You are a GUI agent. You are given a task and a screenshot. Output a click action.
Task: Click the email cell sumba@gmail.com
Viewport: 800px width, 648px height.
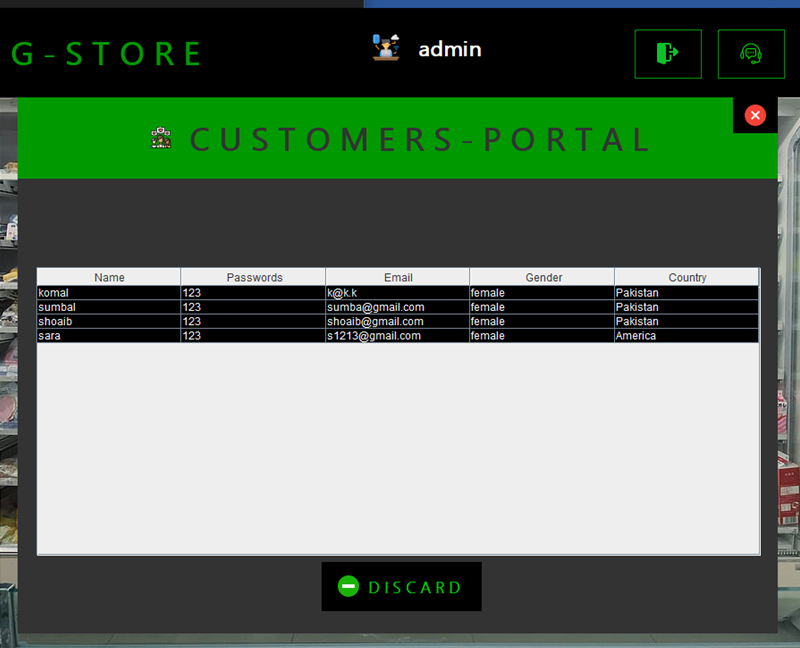pyautogui.click(x=397, y=307)
